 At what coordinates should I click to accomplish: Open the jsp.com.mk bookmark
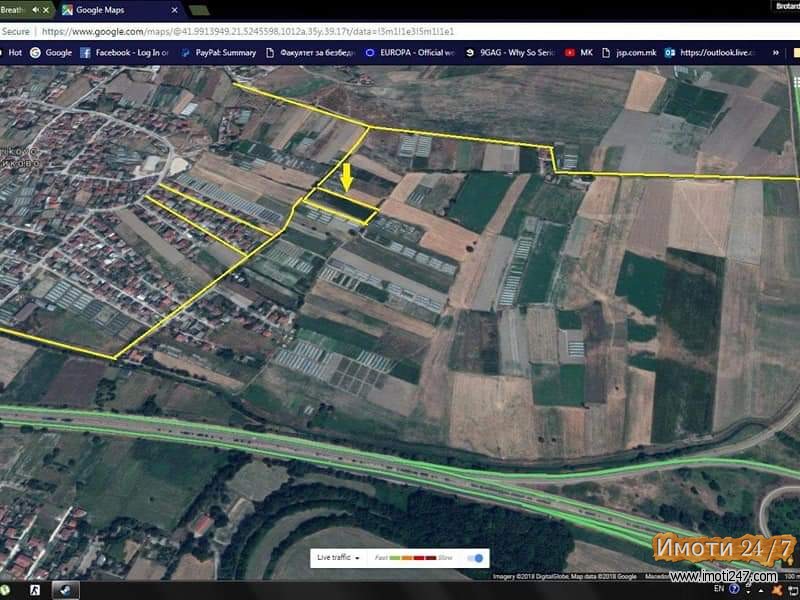[x=628, y=52]
